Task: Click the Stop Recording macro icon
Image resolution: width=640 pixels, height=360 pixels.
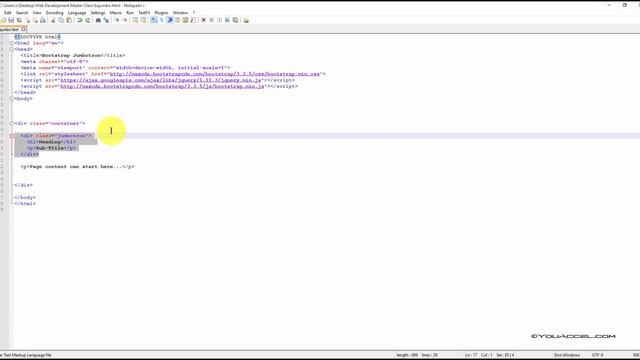Action: [x=212, y=20]
